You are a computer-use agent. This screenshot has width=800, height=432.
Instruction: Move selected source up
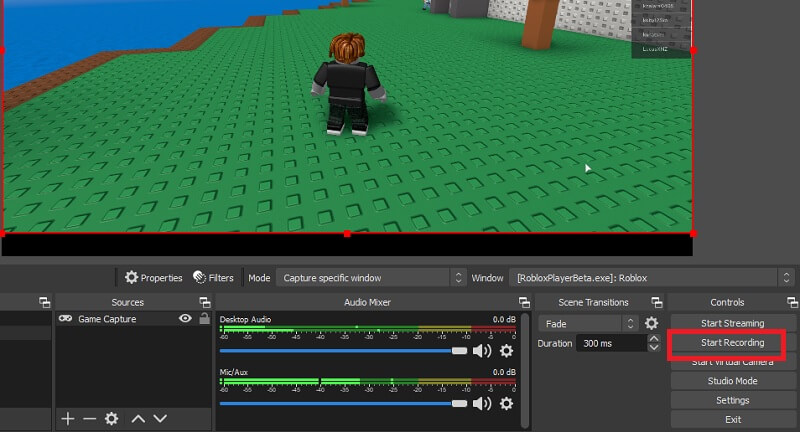pyautogui.click(x=138, y=419)
